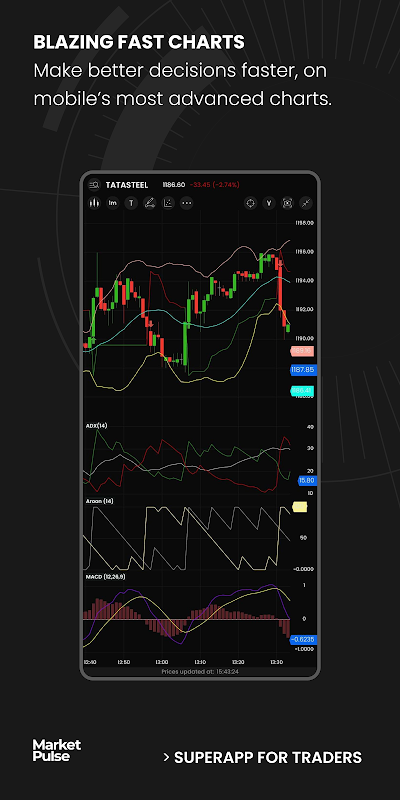
Task: Open the pencil drawing tools
Action: pyautogui.click(x=149, y=203)
